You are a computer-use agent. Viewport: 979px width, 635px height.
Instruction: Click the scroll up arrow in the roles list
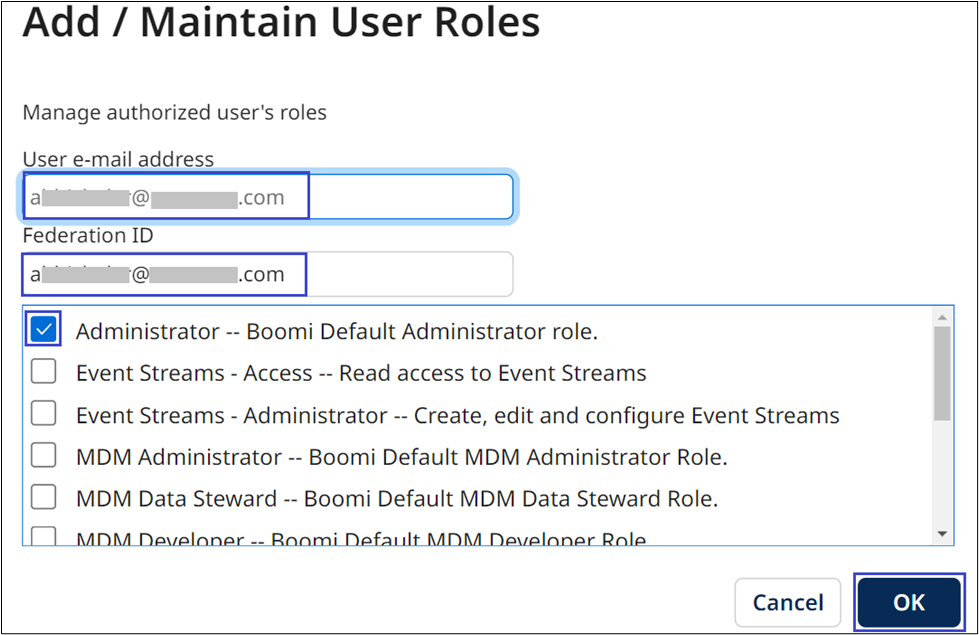pyautogui.click(x=941, y=317)
